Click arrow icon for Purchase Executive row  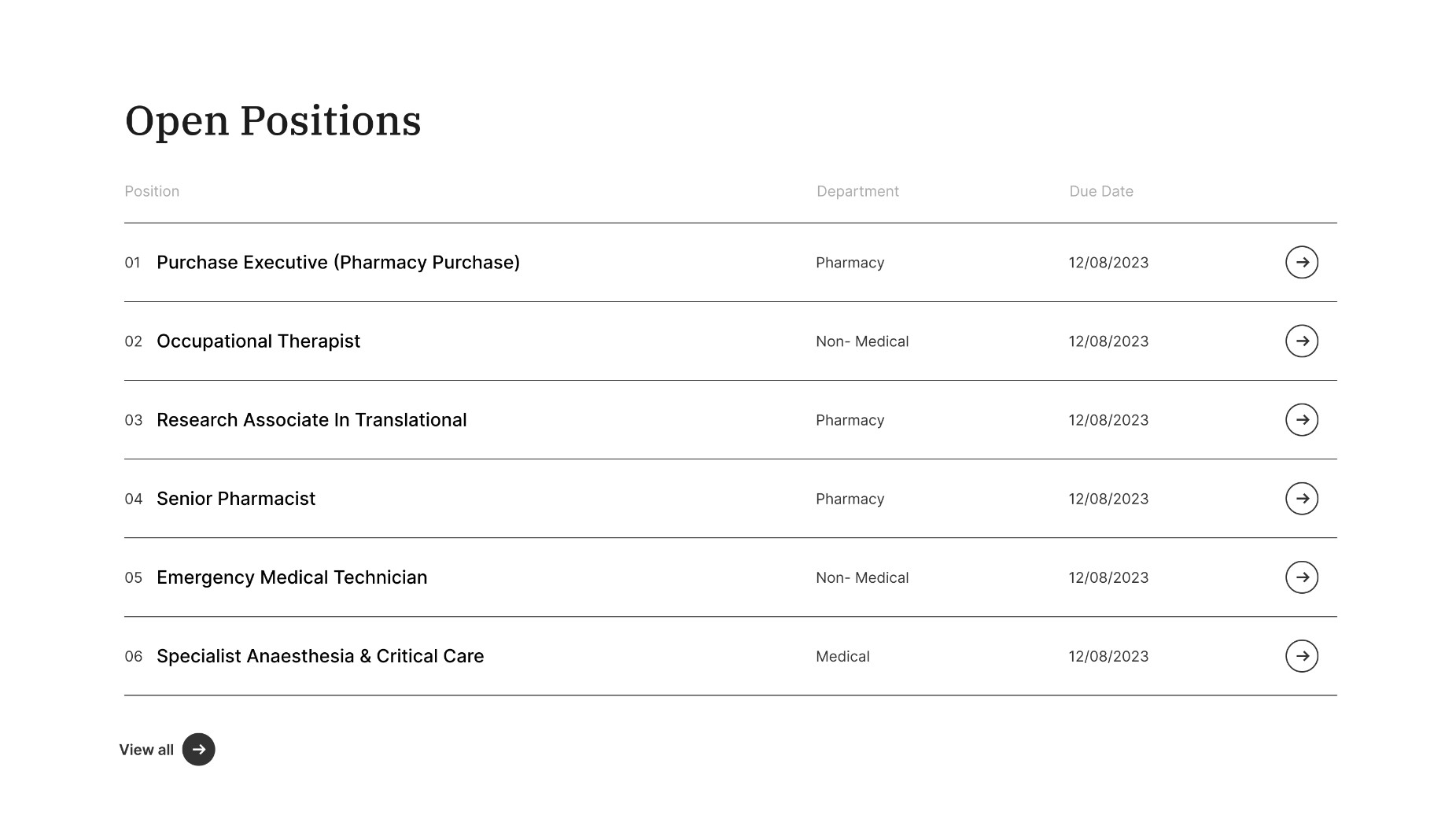tap(1301, 262)
